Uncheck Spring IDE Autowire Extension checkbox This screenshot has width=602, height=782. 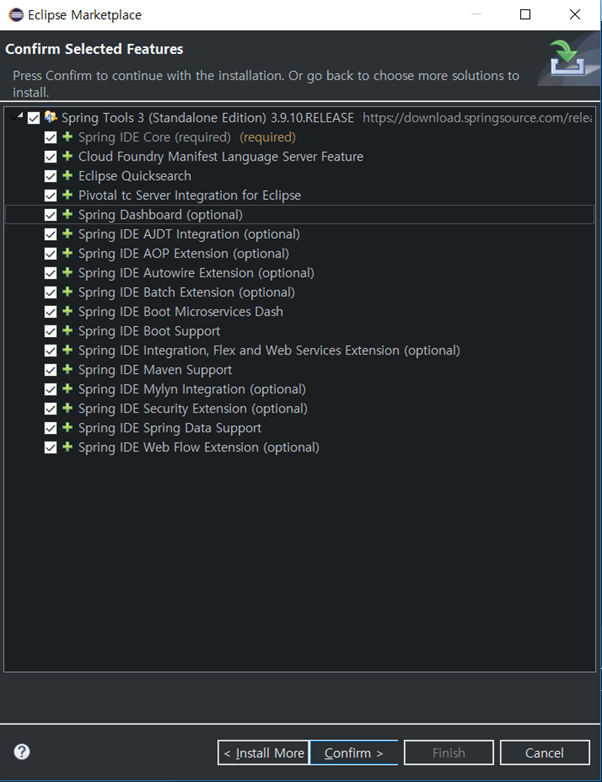[x=50, y=274]
